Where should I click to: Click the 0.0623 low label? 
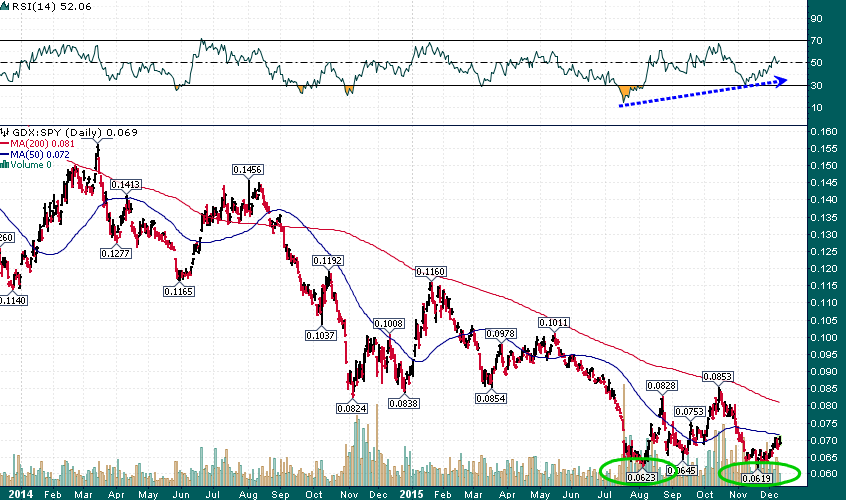pyautogui.click(x=642, y=477)
